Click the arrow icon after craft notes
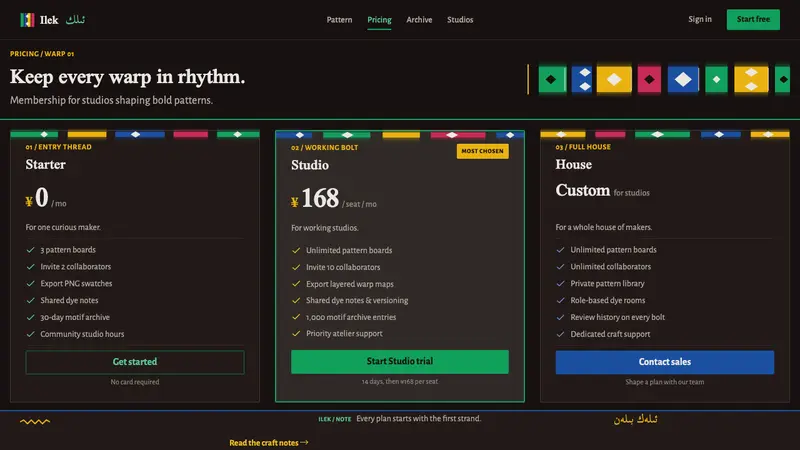The width and height of the screenshot is (800, 450). point(305,442)
